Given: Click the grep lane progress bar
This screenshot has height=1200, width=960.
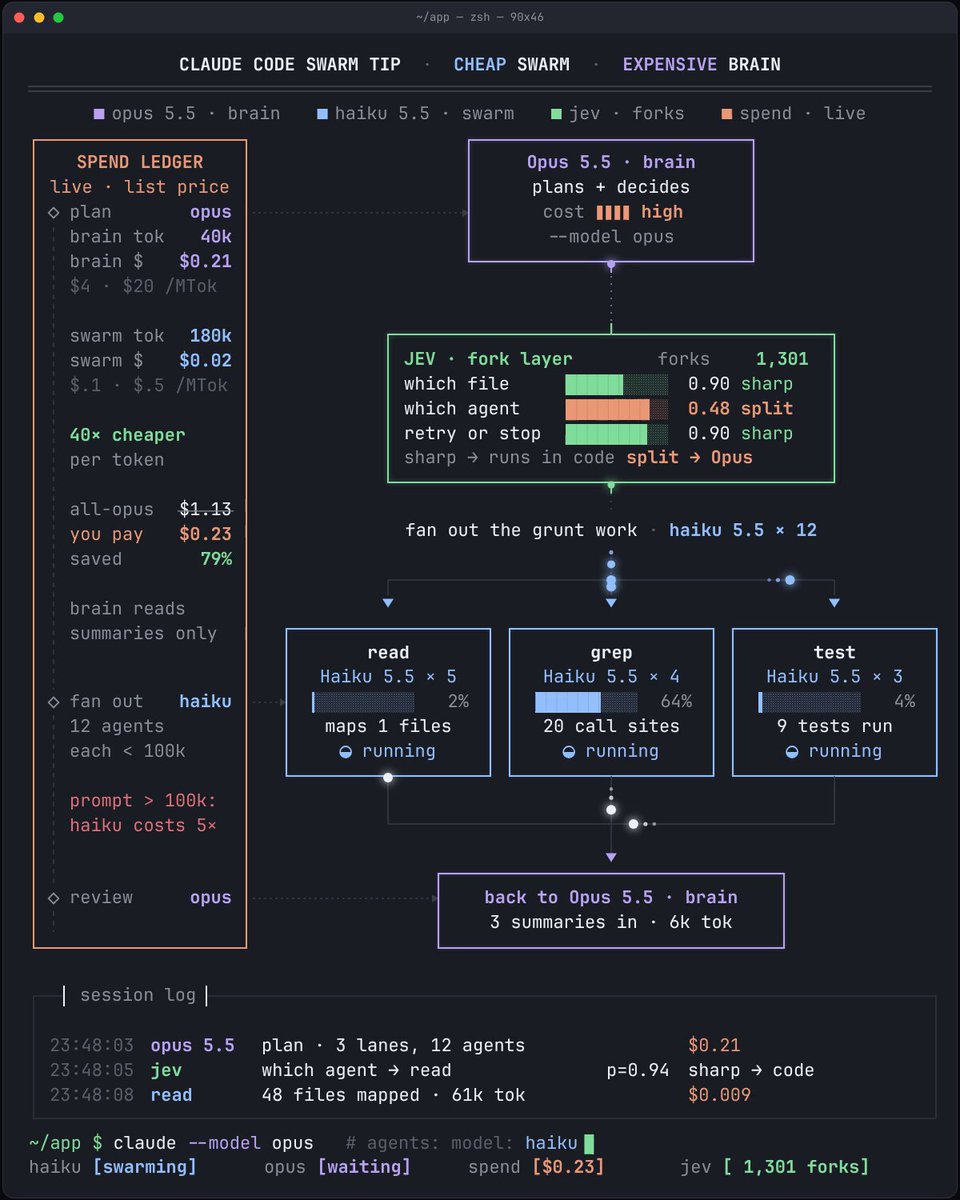Looking at the screenshot, I should click(586, 702).
